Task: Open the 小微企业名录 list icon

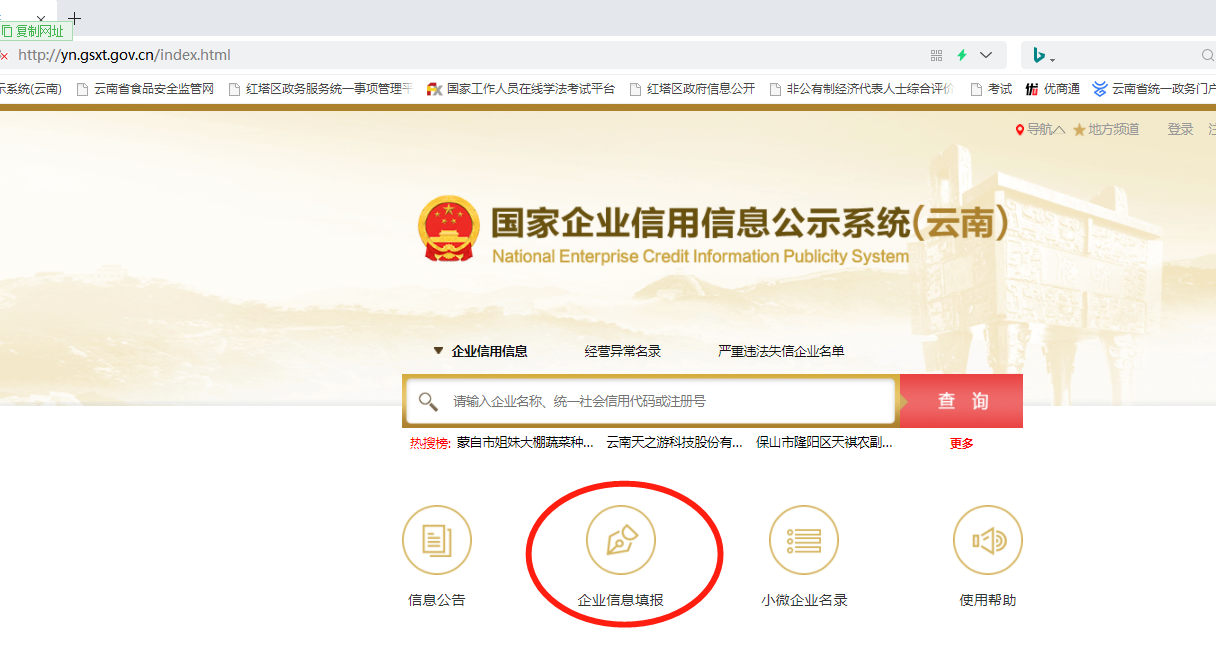Action: (804, 541)
